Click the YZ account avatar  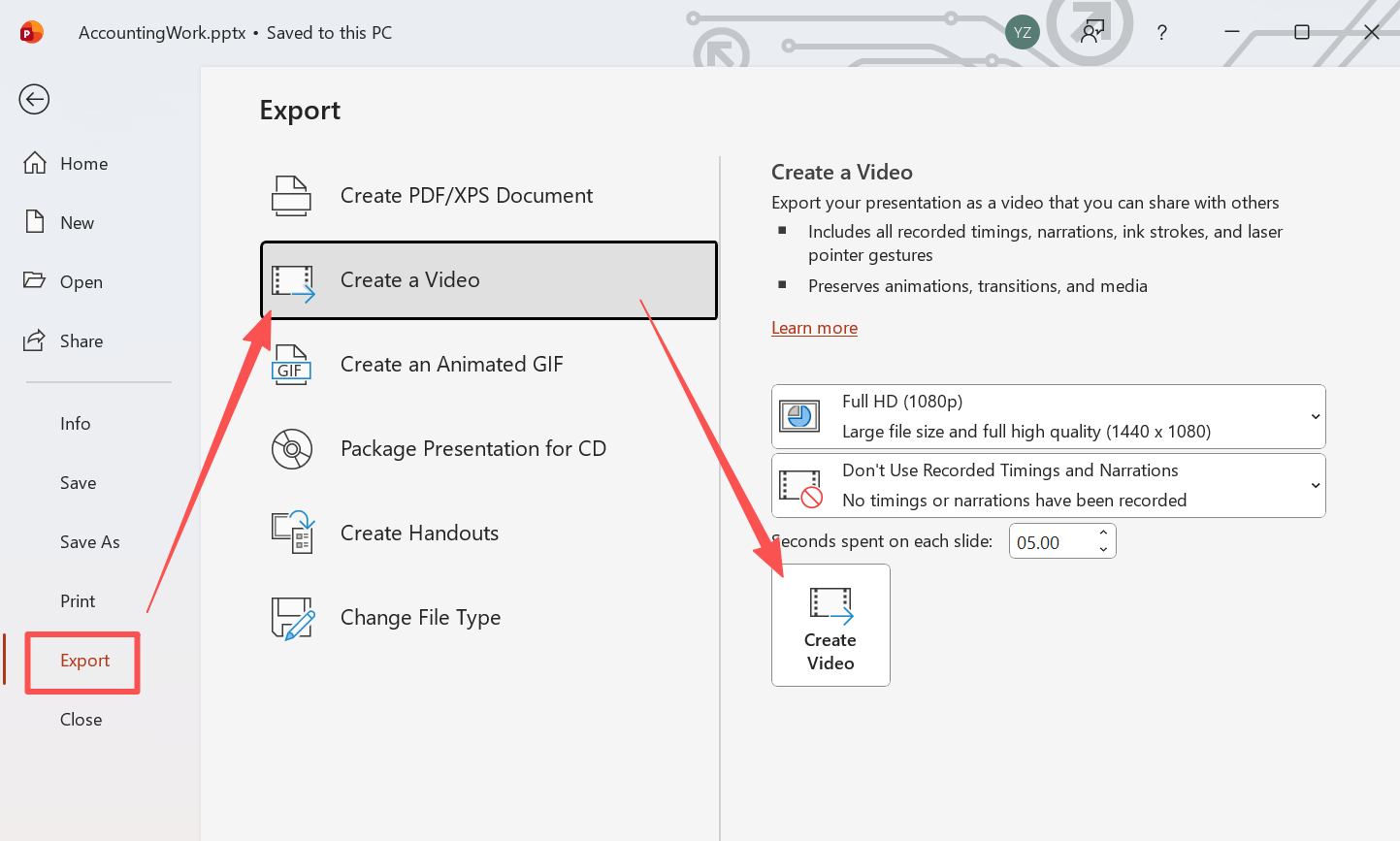(x=1022, y=33)
